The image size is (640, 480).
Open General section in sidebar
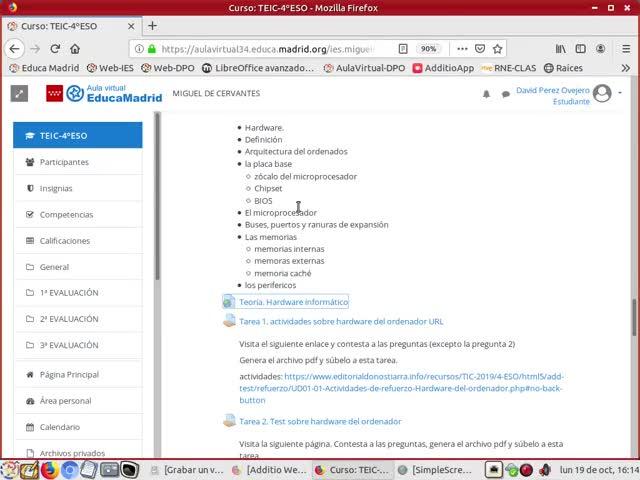[78, 267]
